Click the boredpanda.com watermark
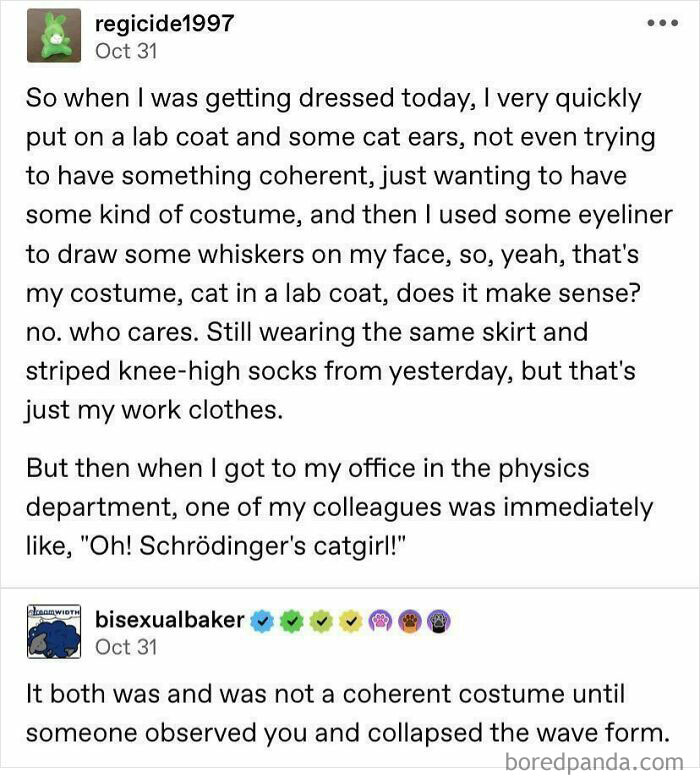 tap(600, 762)
